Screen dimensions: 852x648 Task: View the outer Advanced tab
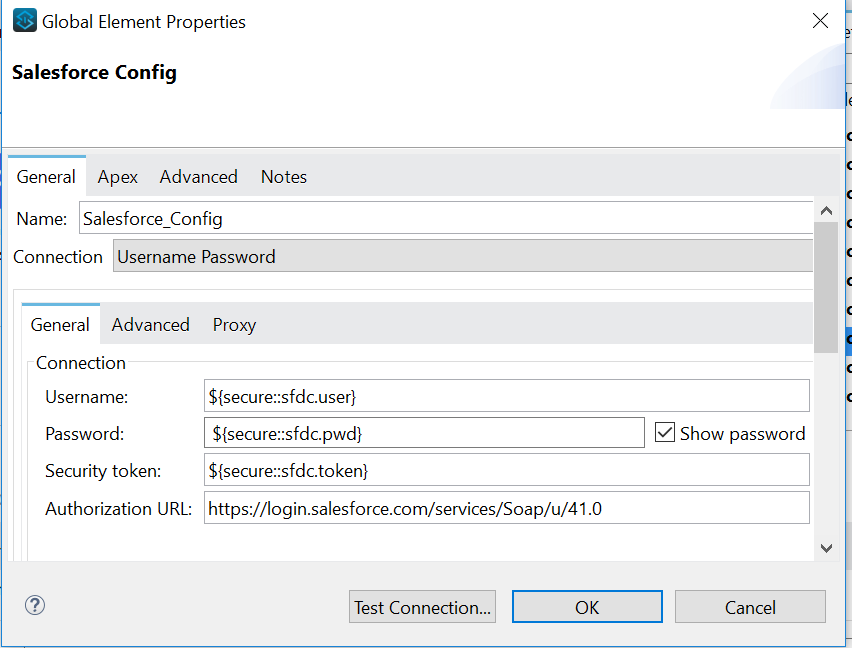click(x=198, y=176)
